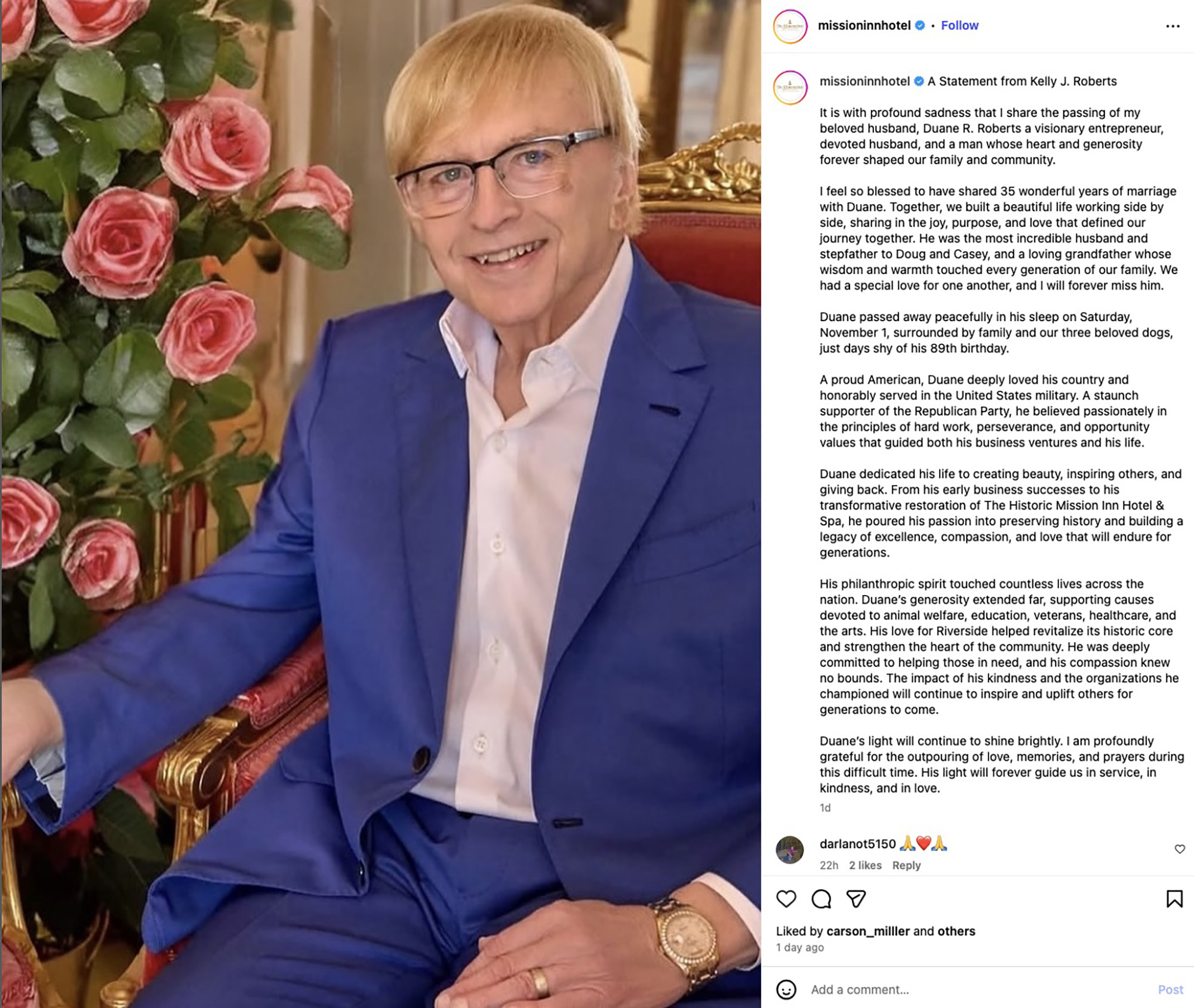Open missioninnhotel username in header
Viewport: 1194px width, 1008px height.
pos(864,26)
